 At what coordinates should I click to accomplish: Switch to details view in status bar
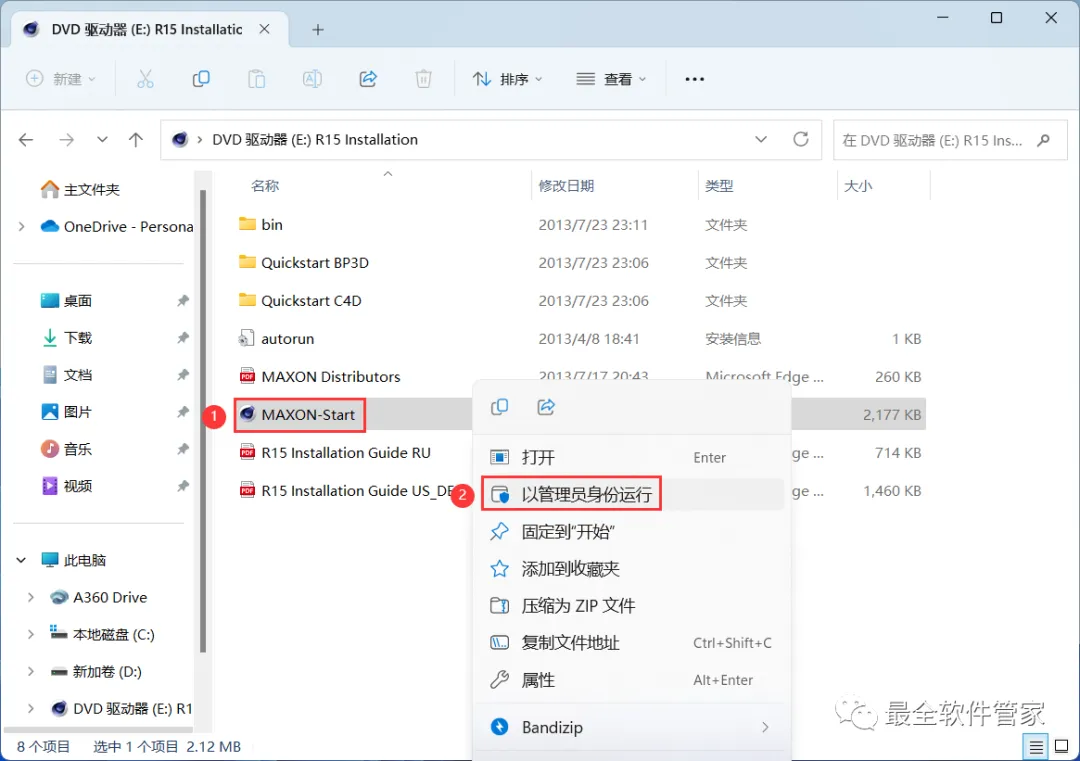1035,747
